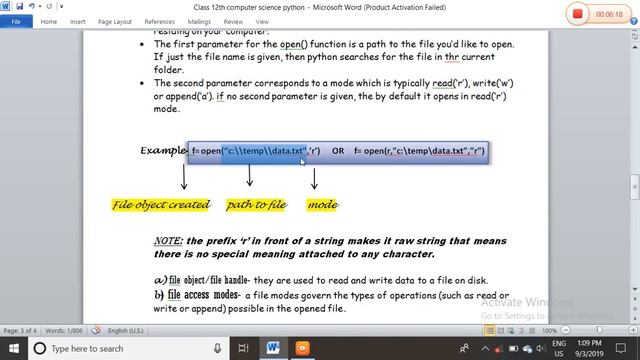Click the ENG US language indicator
The width and height of the screenshot is (640, 360).
tap(559, 349)
